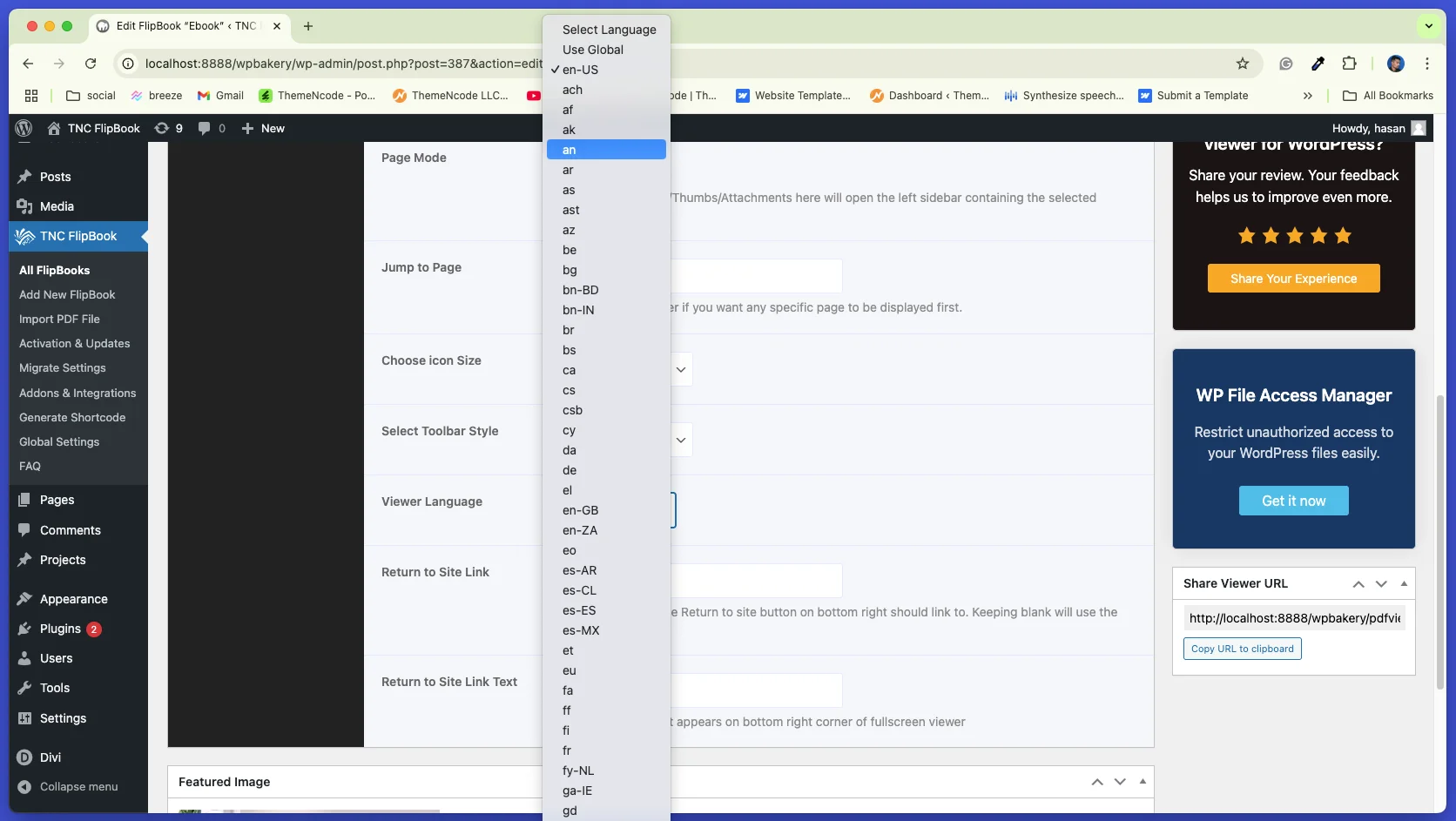Collapse the Share Viewer URL panel
The image size is (1456, 821).
1404,583
